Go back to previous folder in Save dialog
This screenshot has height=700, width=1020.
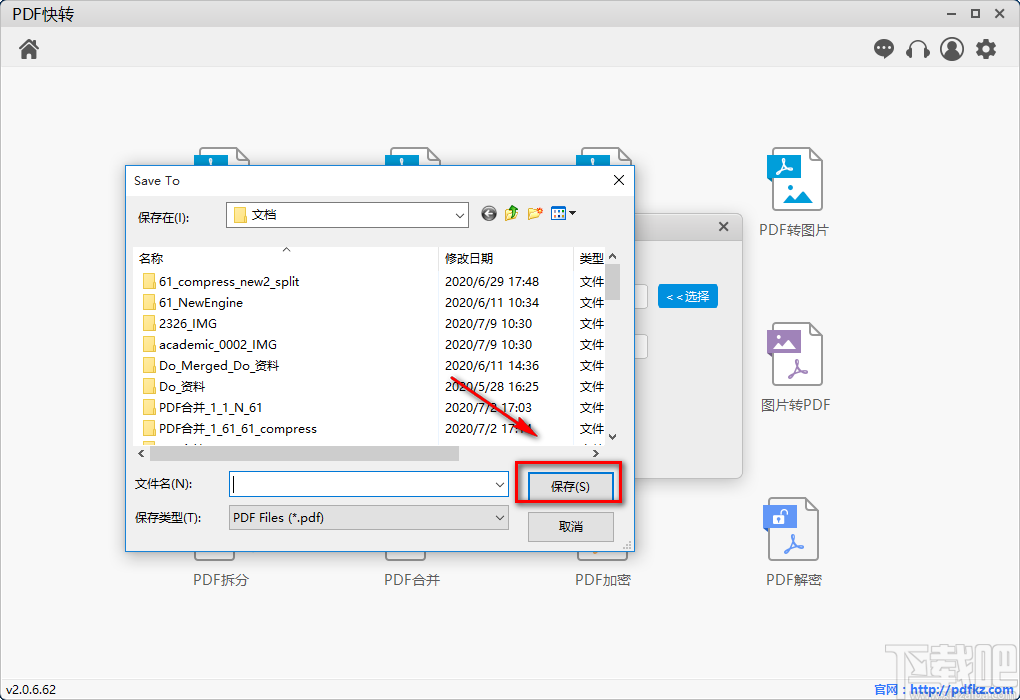[489, 213]
